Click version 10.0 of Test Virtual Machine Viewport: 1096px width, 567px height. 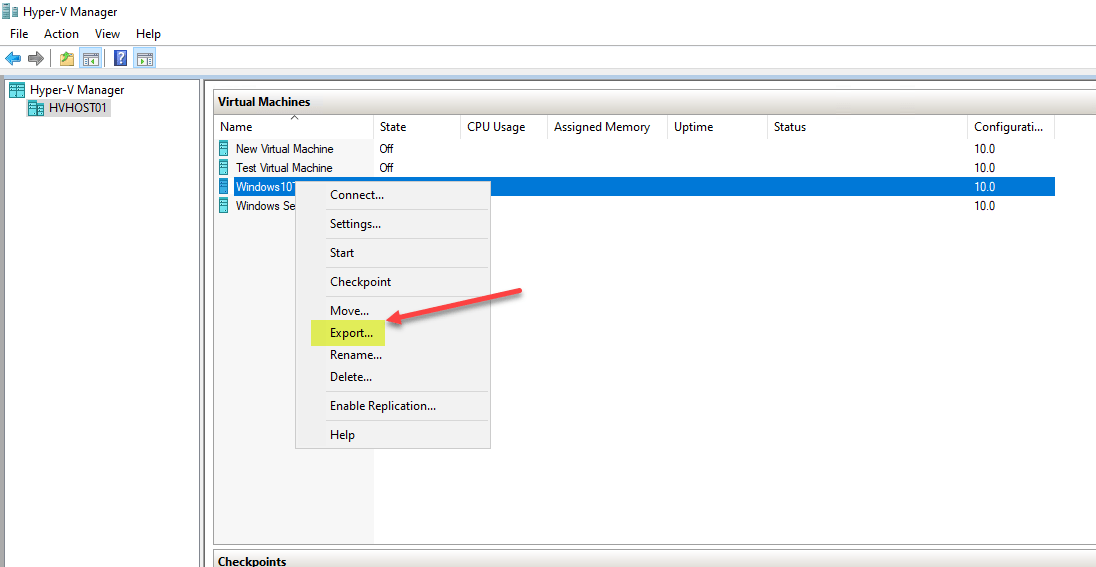click(x=984, y=168)
